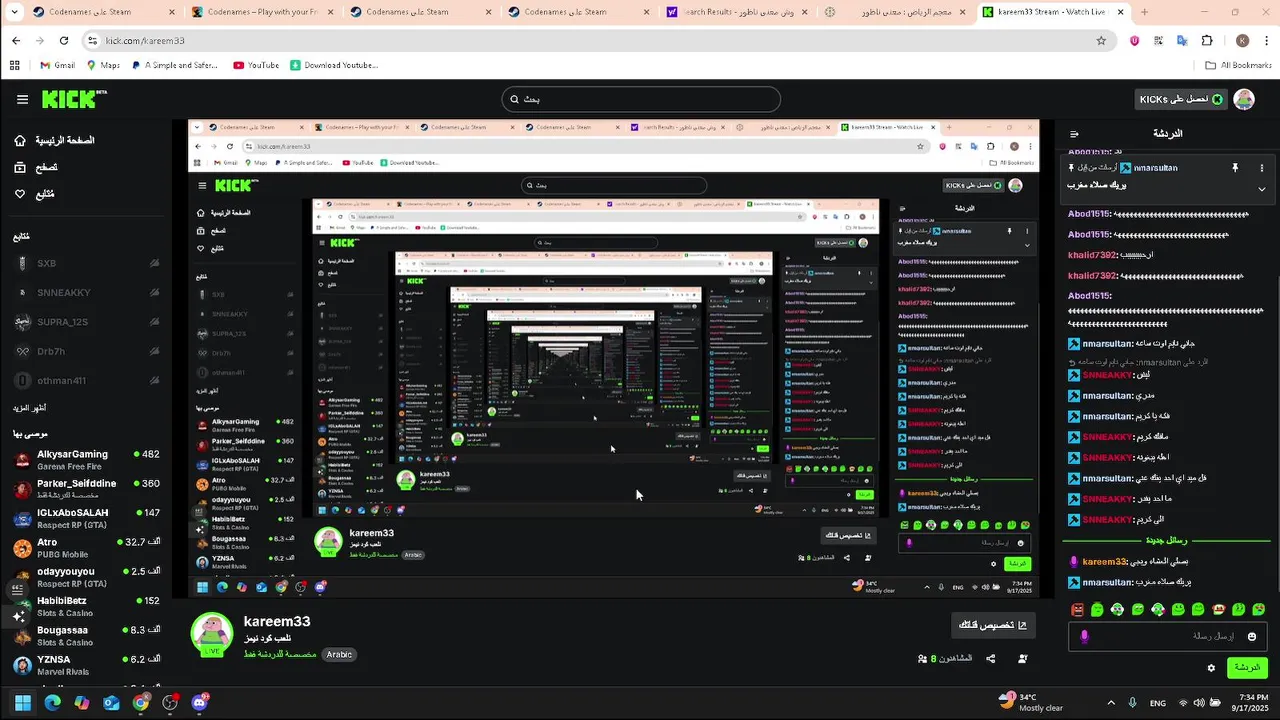
Task: Select the SNNEAKKY followed channel in sidebar
Action: pos(85,293)
